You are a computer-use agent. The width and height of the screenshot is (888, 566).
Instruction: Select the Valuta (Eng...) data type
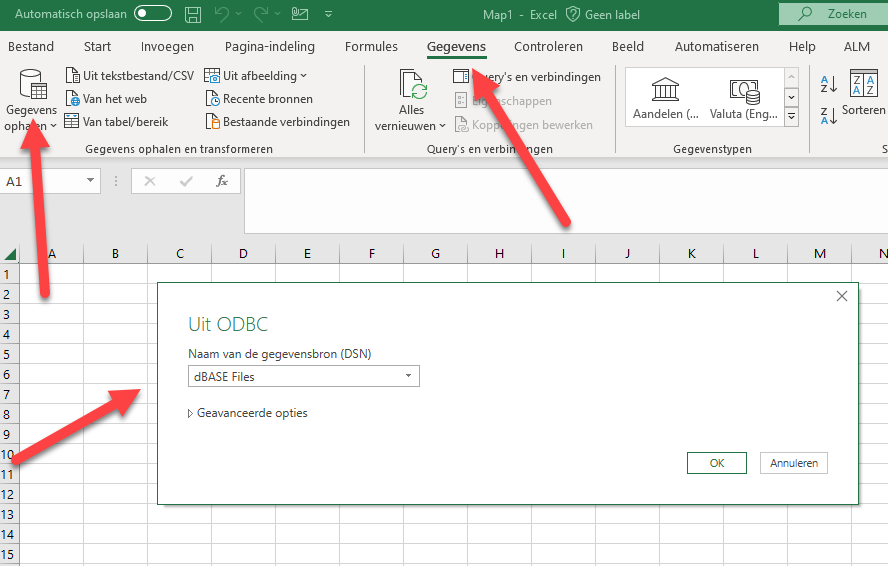744,98
